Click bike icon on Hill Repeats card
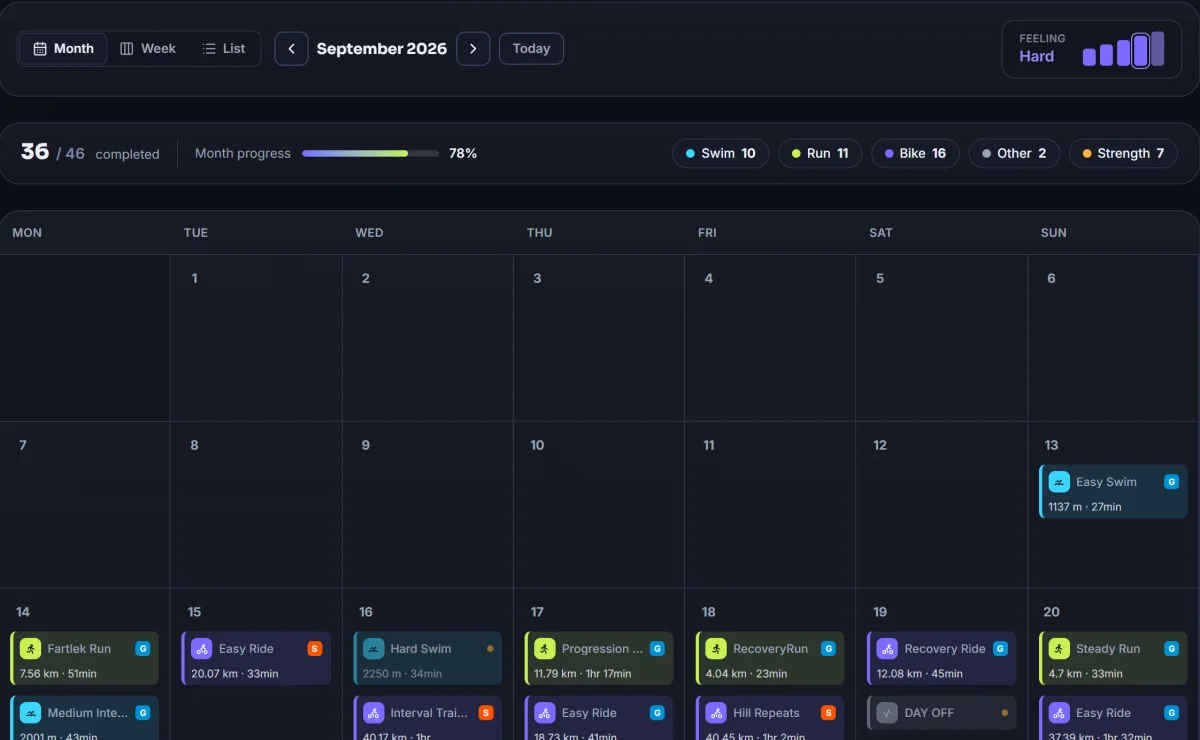Image resolution: width=1200 pixels, height=740 pixels. point(716,713)
